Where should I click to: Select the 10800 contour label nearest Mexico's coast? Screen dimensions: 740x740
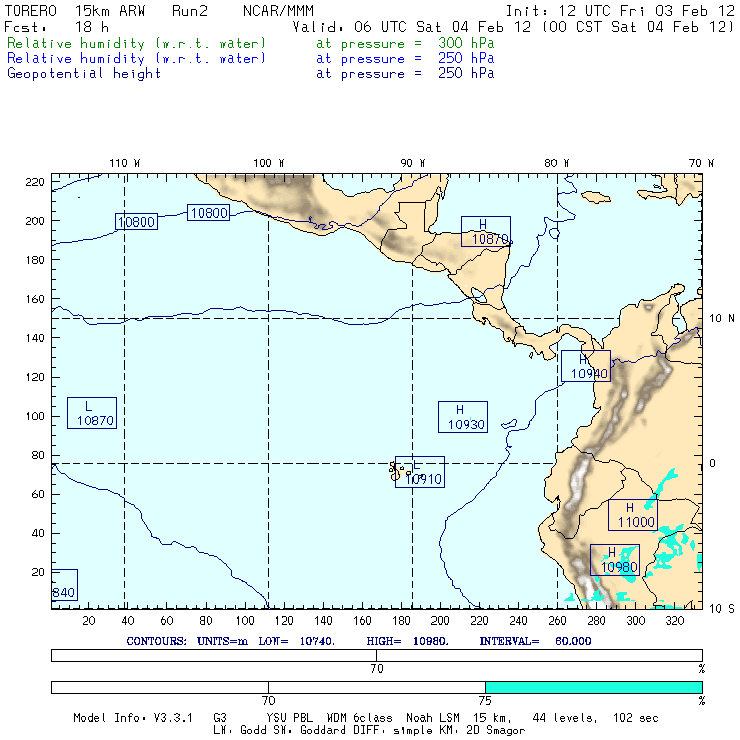209,213
